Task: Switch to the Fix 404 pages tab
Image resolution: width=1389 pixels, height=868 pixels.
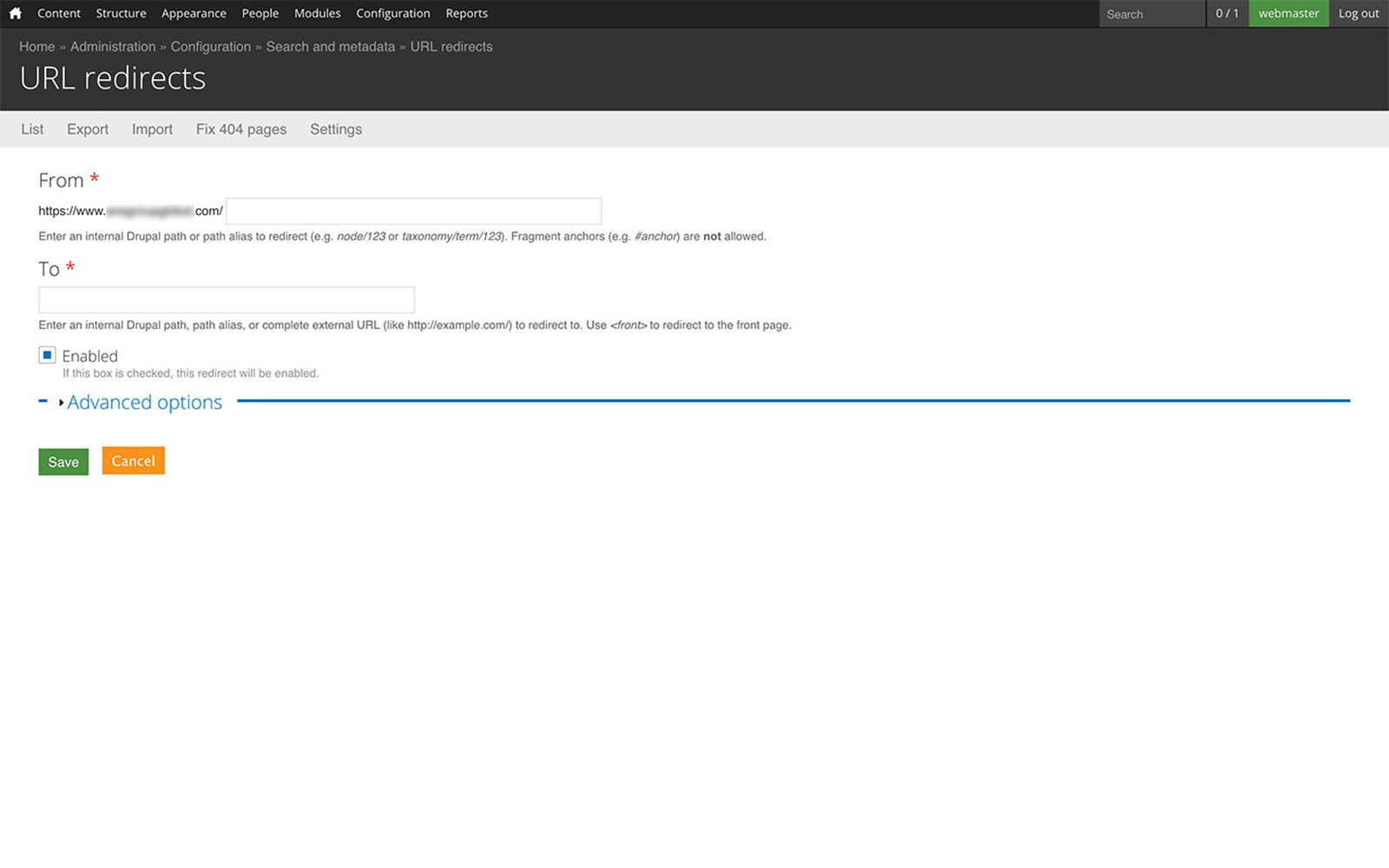Action: pos(241,129)
